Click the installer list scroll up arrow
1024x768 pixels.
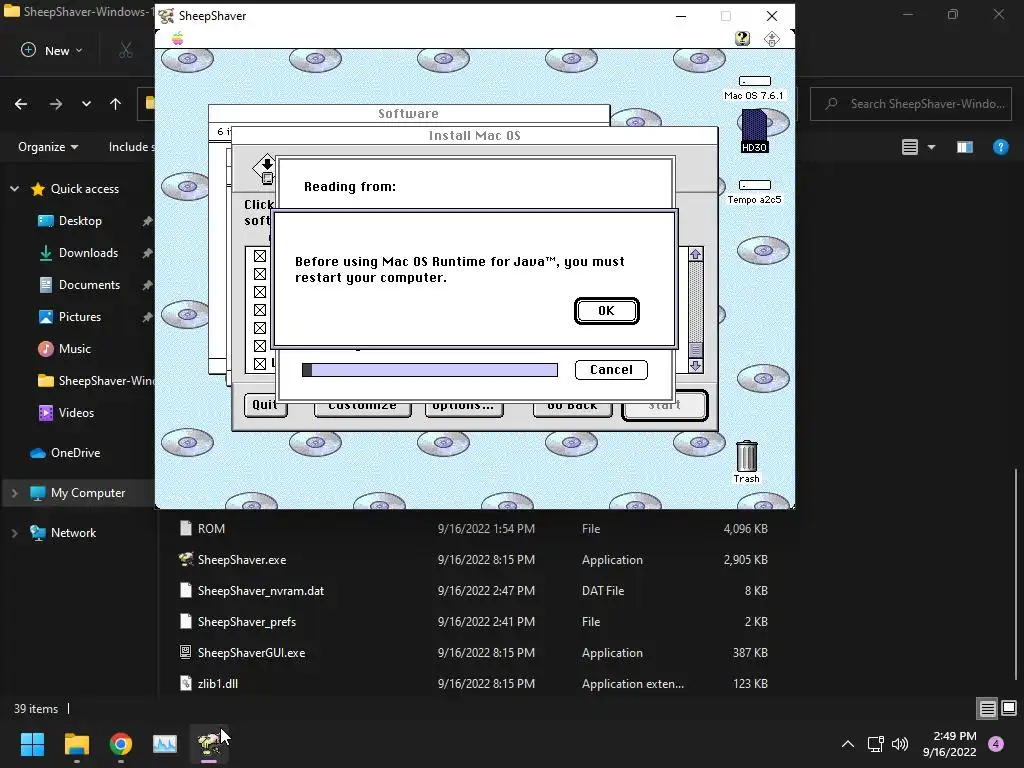click(x=696, y=255)
